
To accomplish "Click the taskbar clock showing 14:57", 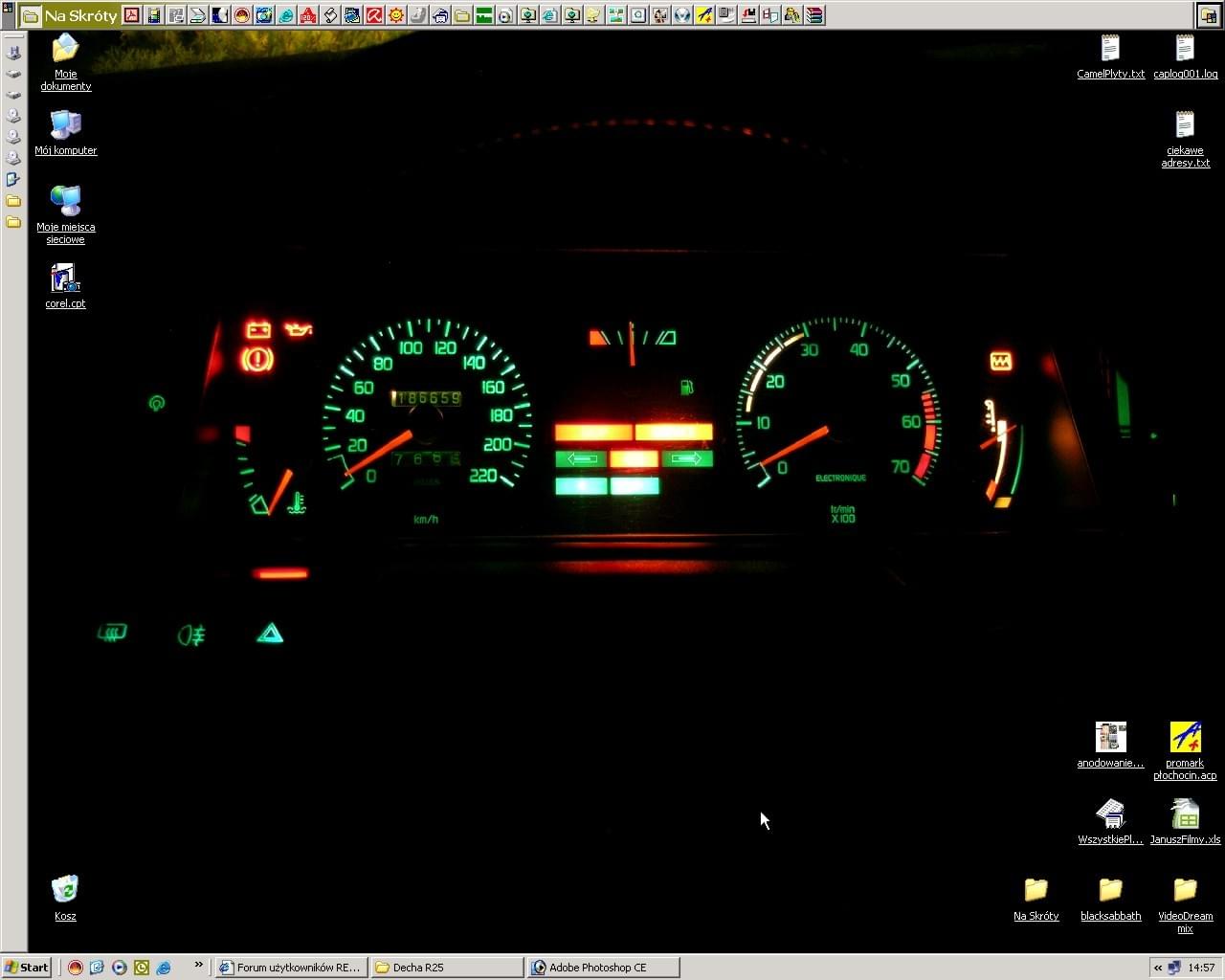I will [x=1202, y=968].
